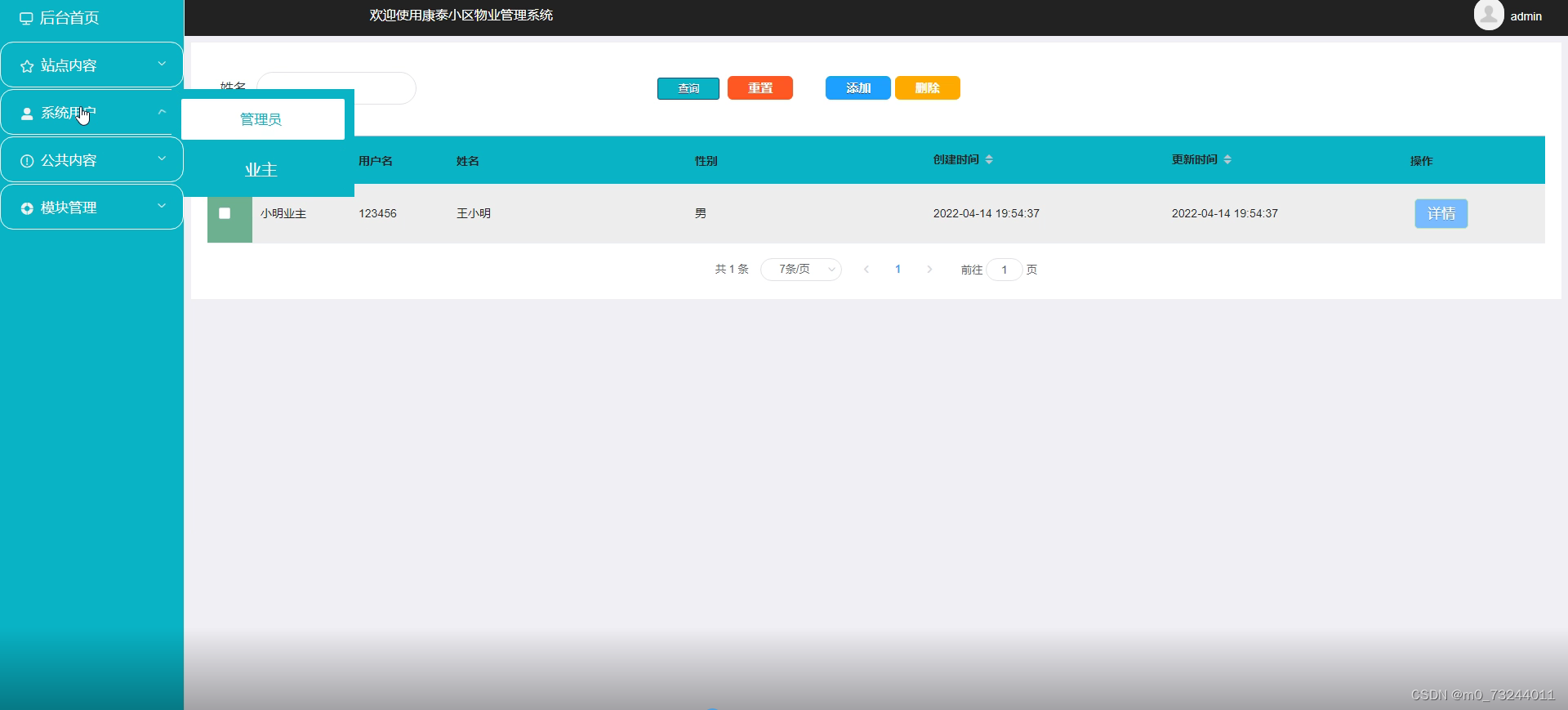Click the plus icon beside 模块管理
The image size is (1568, 710).
click(27, 208)
